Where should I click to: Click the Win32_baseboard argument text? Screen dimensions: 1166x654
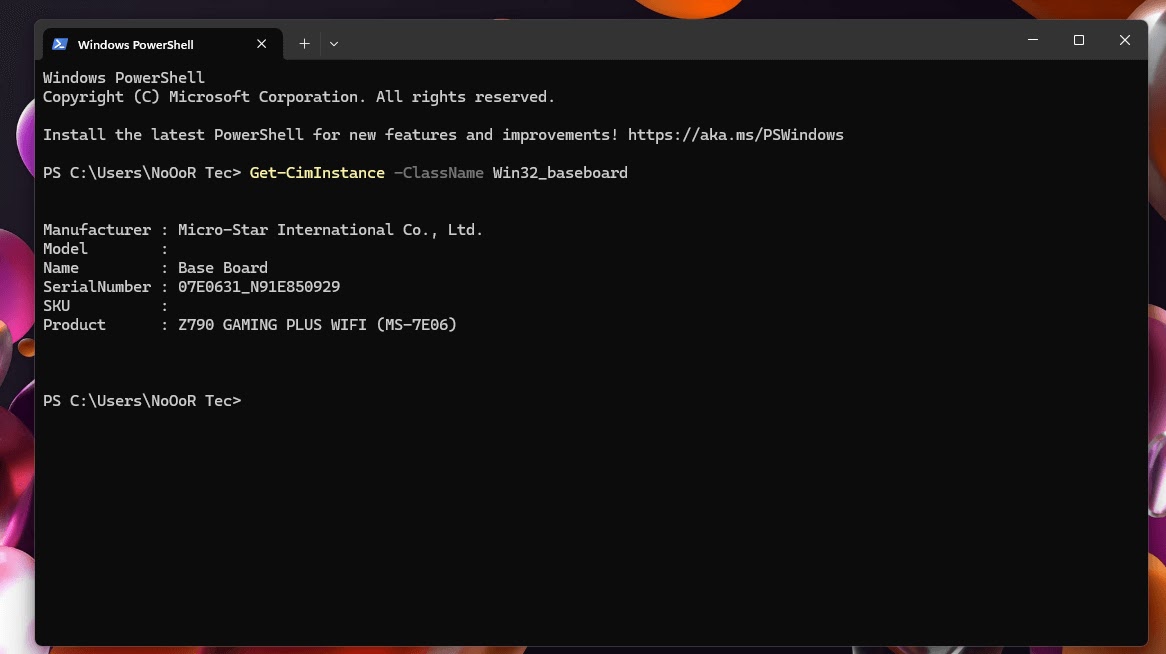[560, 173]
